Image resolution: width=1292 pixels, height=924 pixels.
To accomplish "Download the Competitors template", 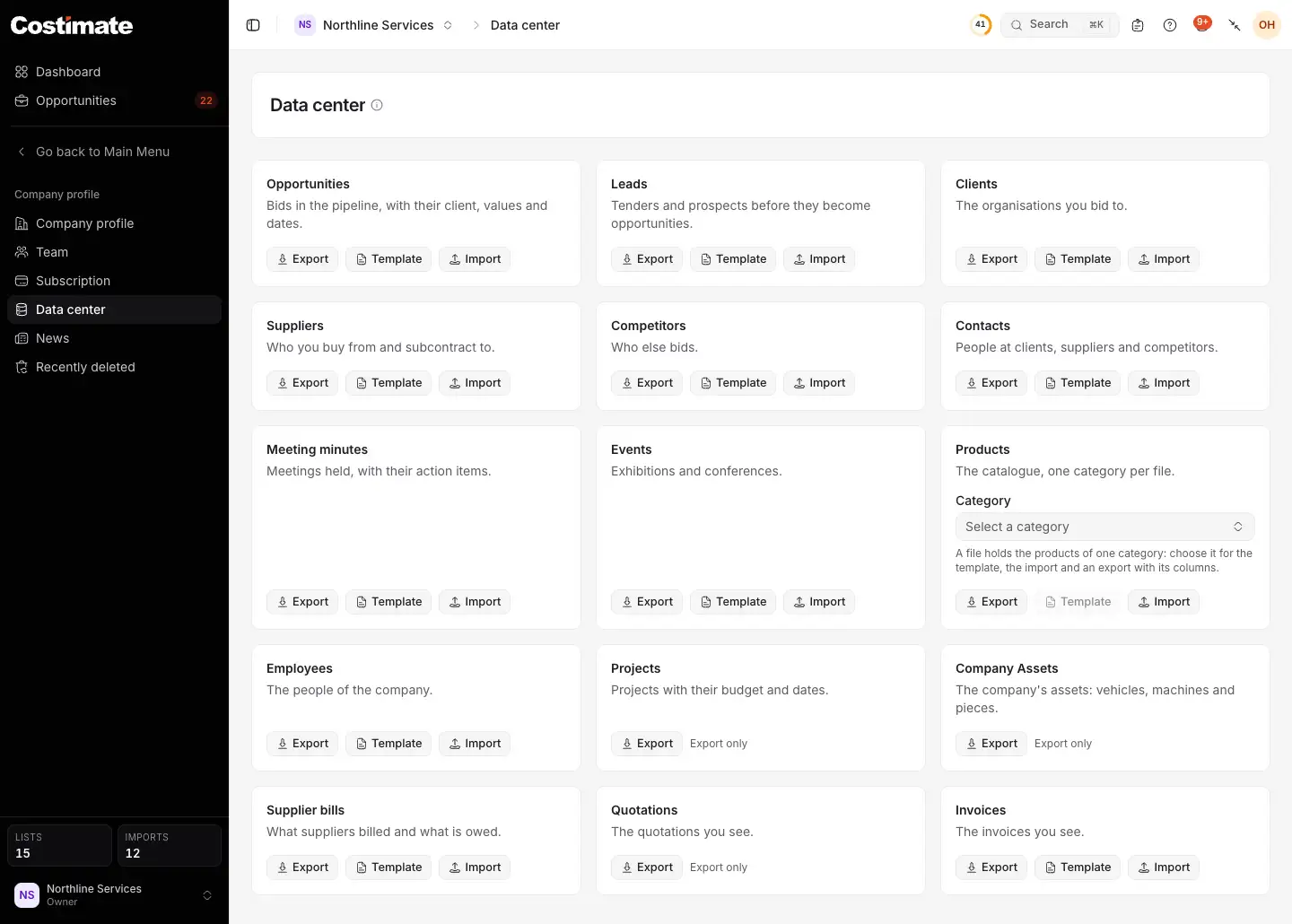I will click(x=733, y=383).
